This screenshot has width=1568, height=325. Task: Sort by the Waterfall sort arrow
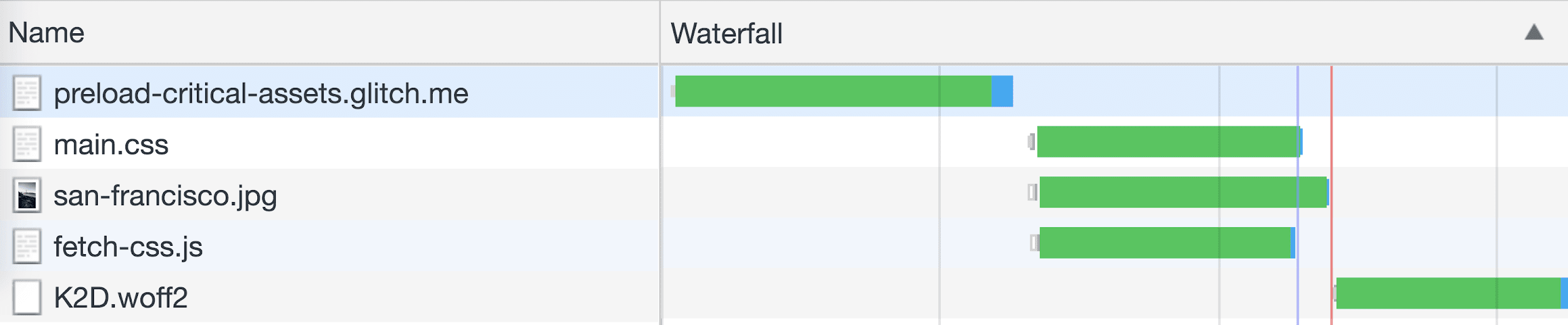tap(1534, 33)
